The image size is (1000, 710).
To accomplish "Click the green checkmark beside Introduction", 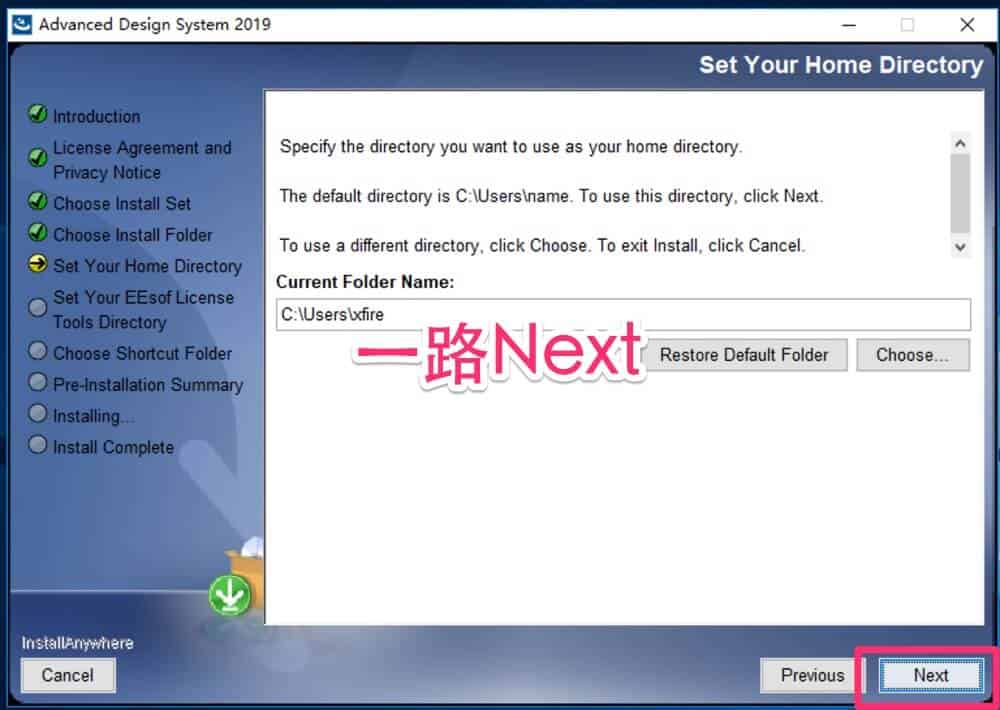I will (38, 114).
